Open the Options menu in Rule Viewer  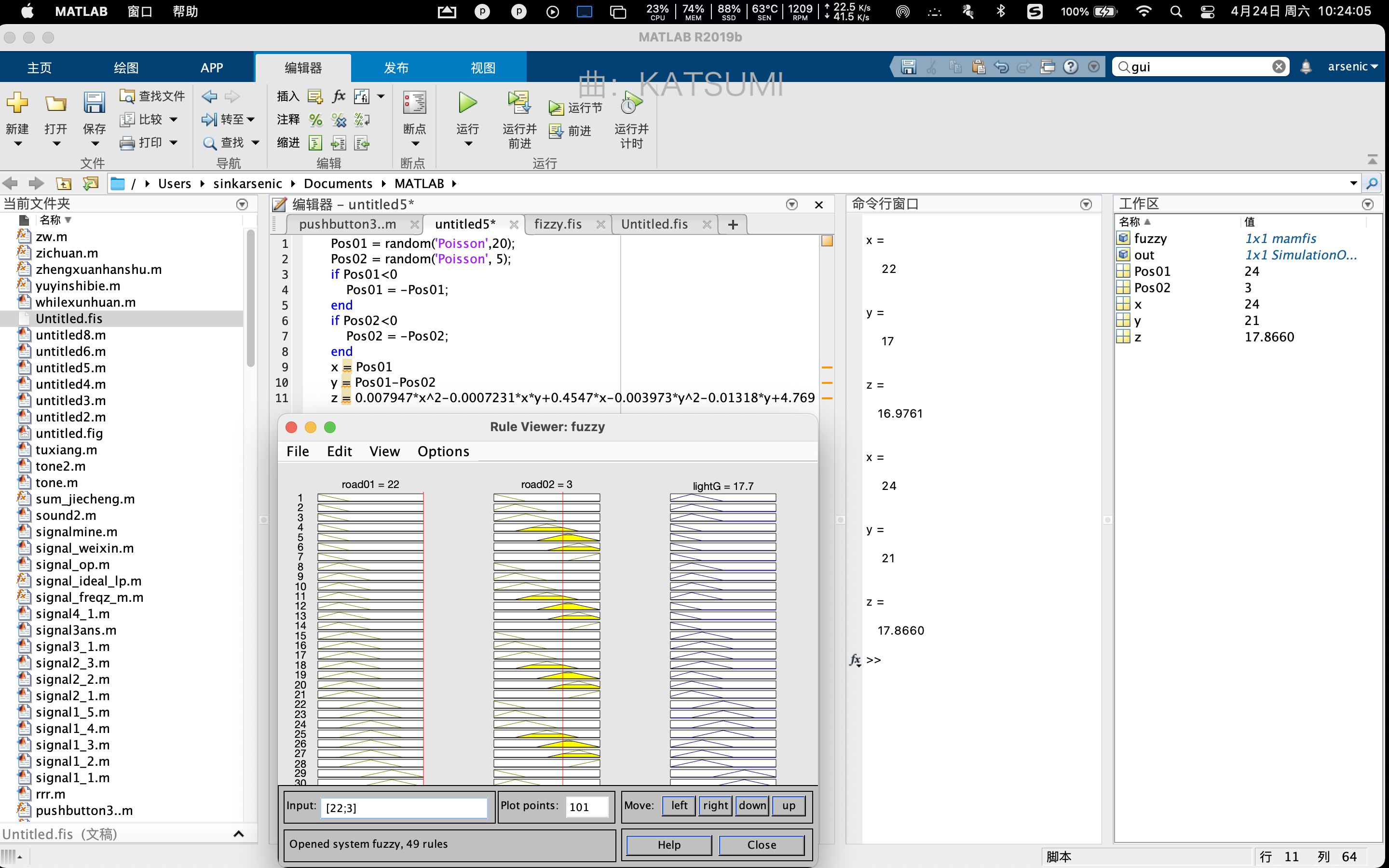pos(443,451)
